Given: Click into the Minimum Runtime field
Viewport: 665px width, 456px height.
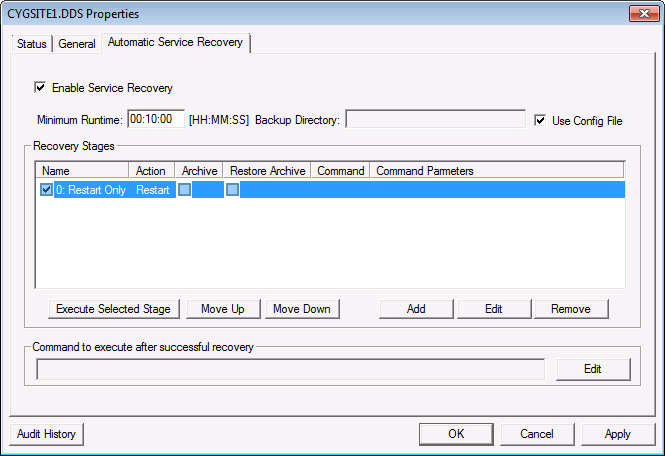Looking at the screenshot, I should pos(156,119).
